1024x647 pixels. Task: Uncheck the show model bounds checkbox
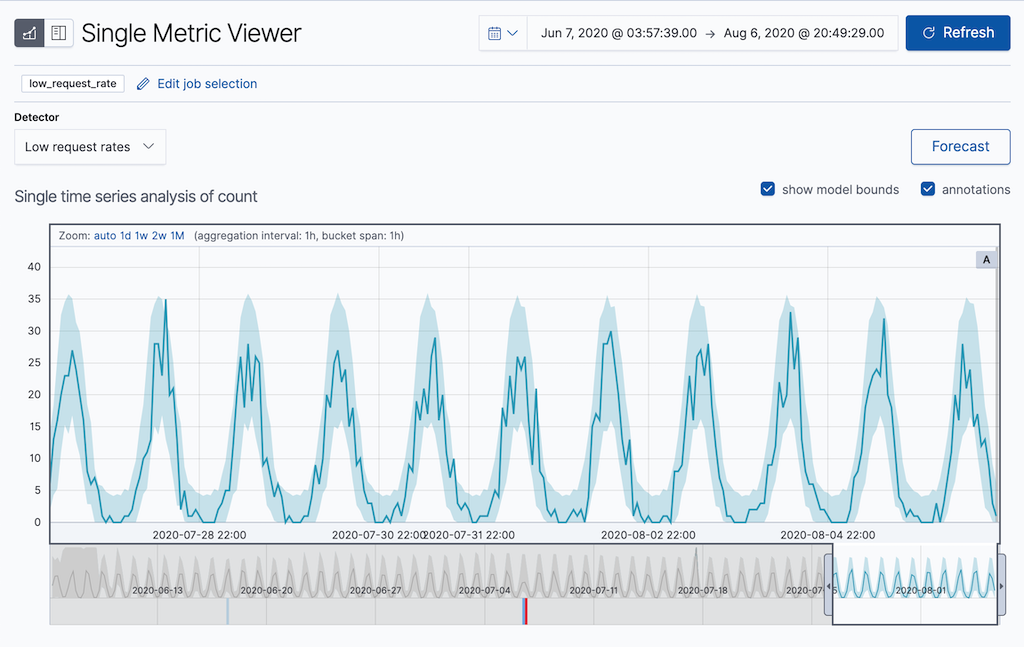click(767, 188)
